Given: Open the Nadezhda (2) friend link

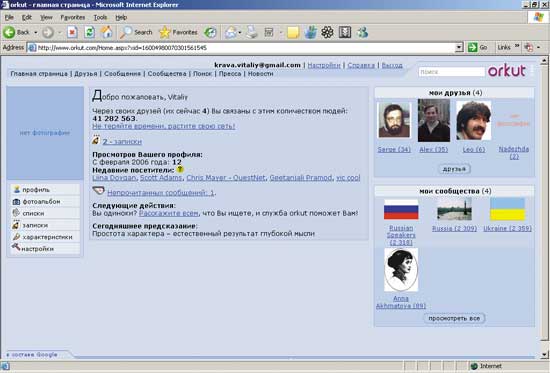Looking at the screenshot, I should pyautogui.click(x=514, y=153).
